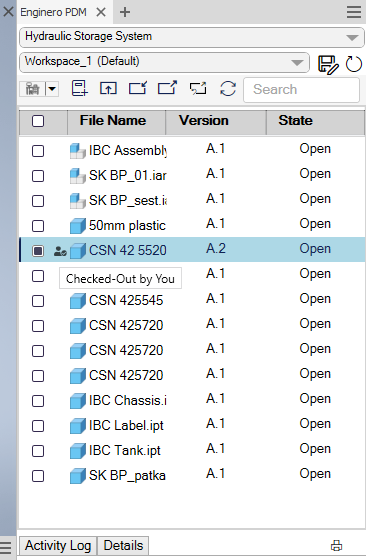
Task: Close the Enginero PDM tab
Action: [101, 12]
